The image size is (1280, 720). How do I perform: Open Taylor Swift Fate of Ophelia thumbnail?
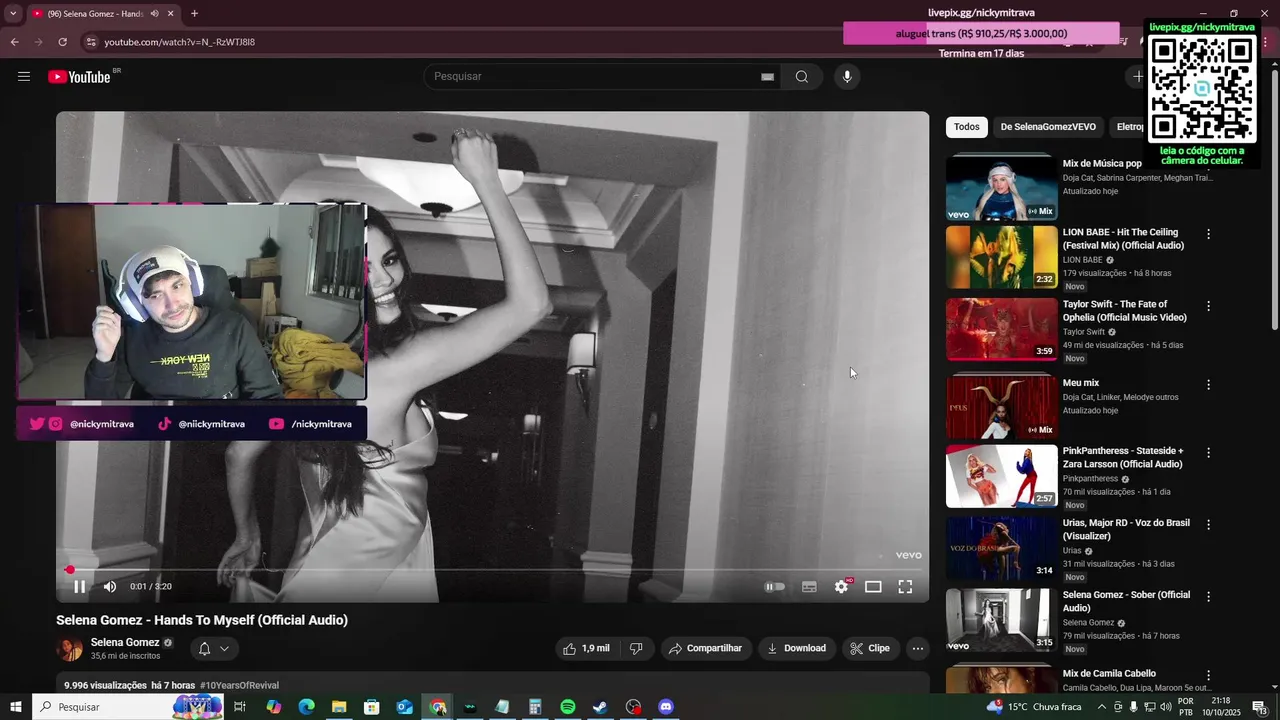1001,329
